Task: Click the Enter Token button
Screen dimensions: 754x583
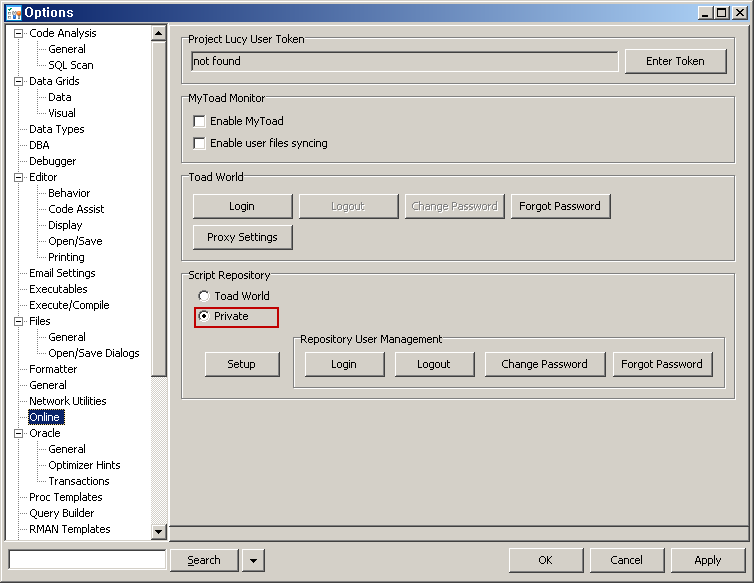Action: 675,61
